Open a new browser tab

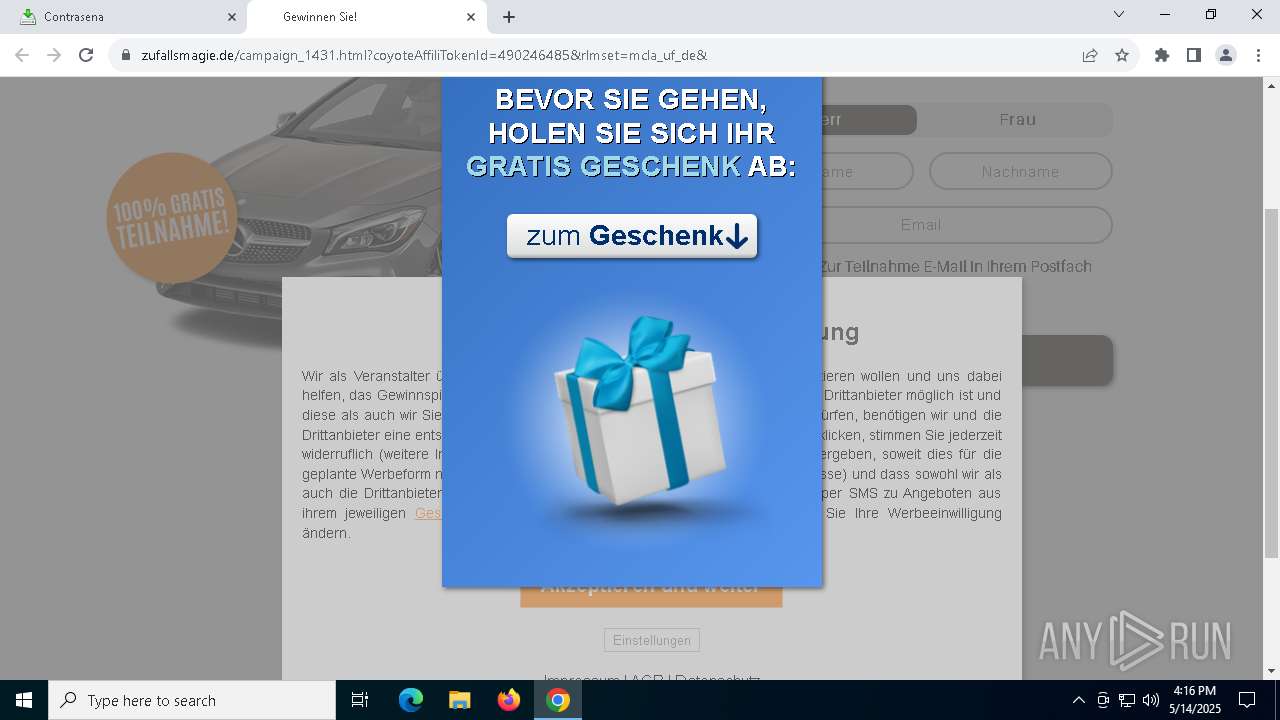click(509, 17)
